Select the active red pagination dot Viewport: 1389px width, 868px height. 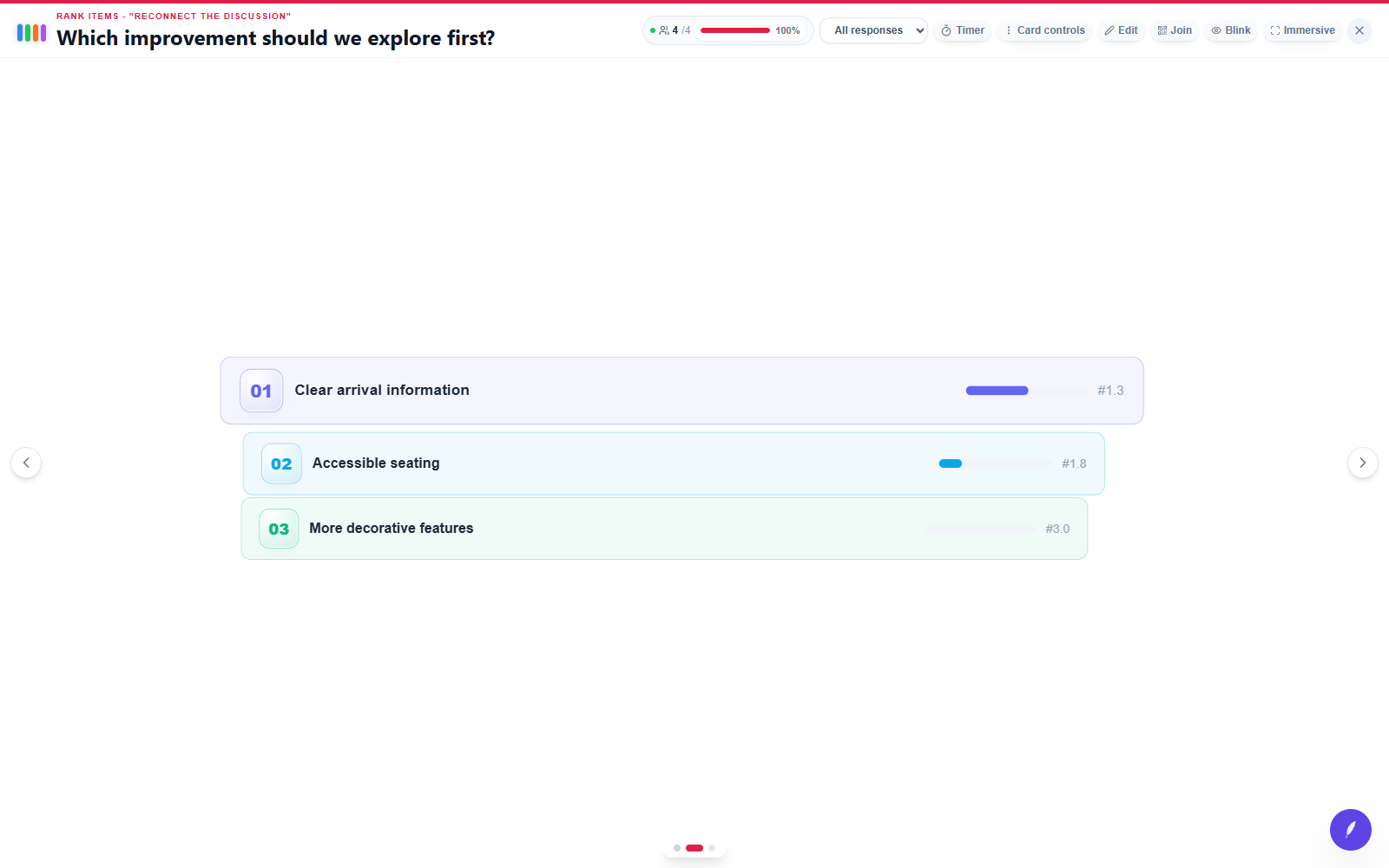point(694,848)
